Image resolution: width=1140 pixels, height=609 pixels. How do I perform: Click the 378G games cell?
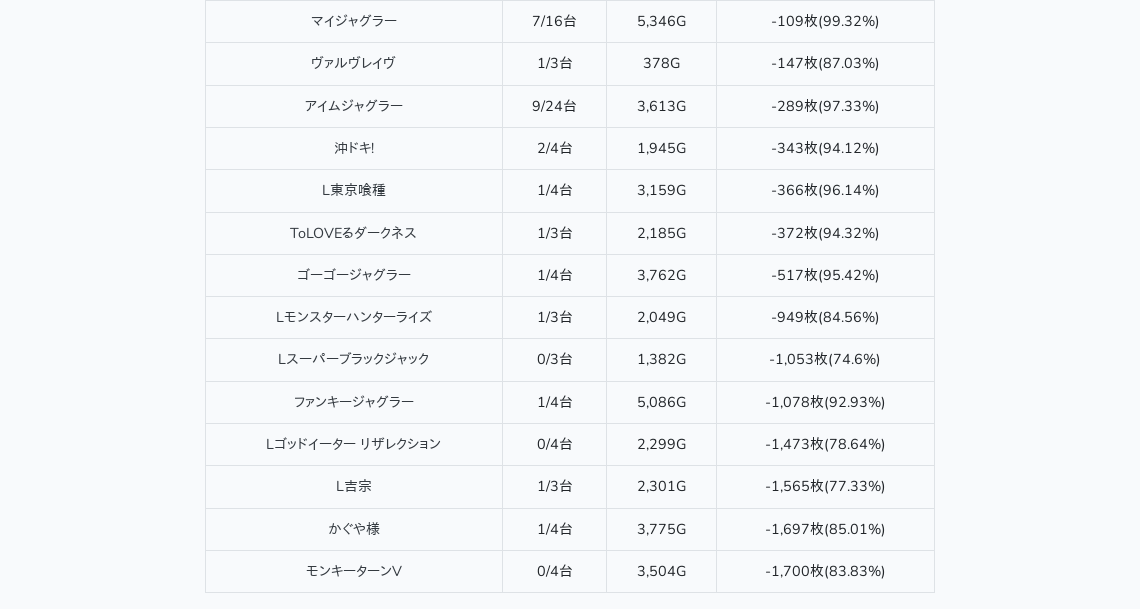(x=661, y=63)
